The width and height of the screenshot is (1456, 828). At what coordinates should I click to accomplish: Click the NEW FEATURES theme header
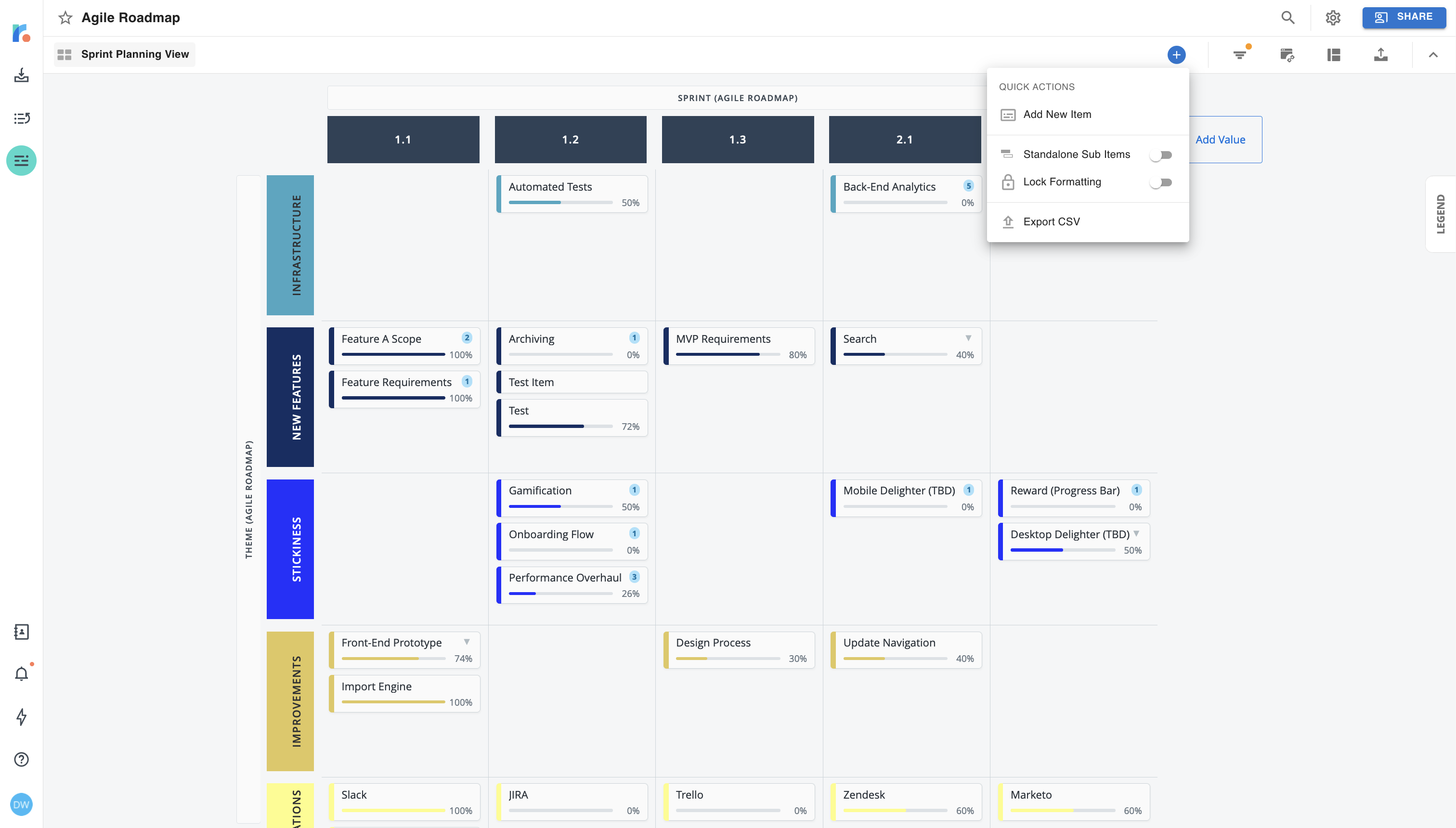point(290,397)
